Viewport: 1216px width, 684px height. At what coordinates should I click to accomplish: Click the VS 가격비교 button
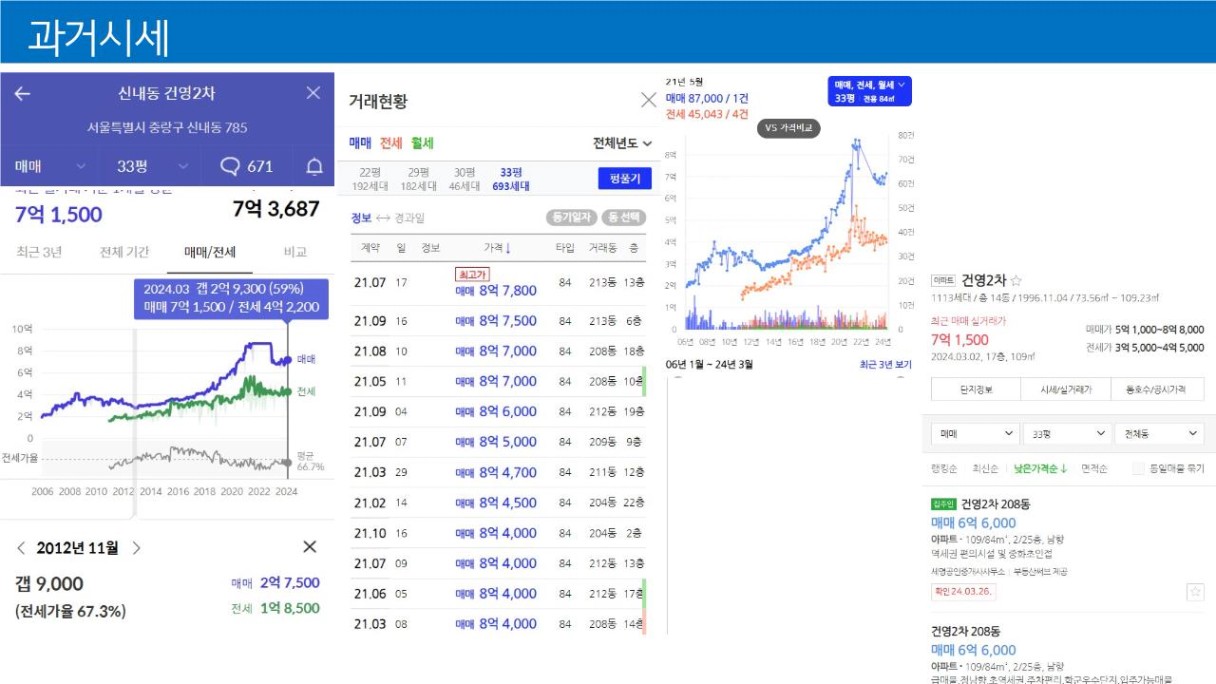(790, 128)
